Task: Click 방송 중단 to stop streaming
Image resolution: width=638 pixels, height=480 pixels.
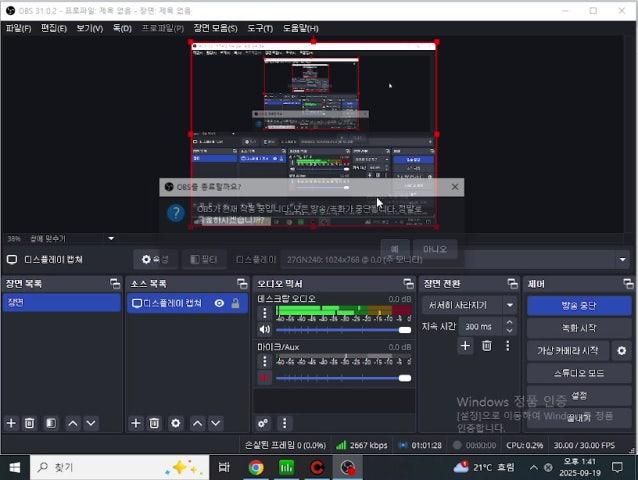Action: point(579,305)
